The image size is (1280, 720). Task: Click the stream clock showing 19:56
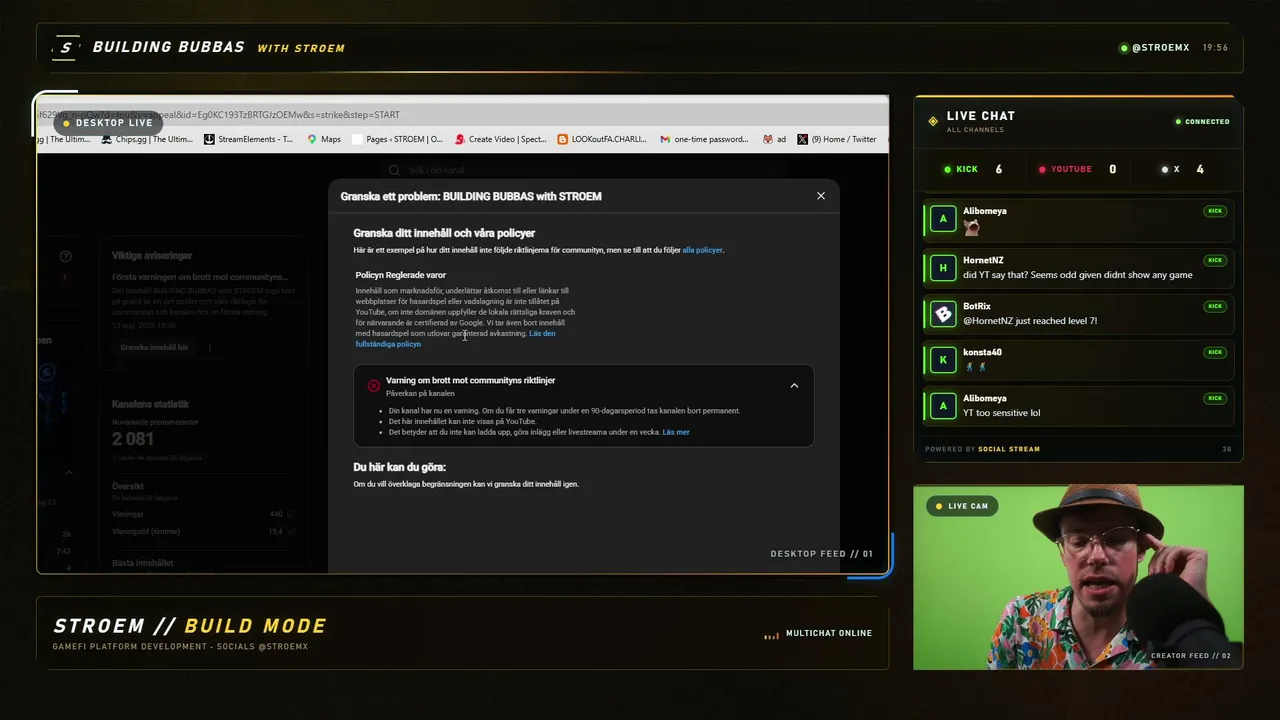coord(1215,48)
